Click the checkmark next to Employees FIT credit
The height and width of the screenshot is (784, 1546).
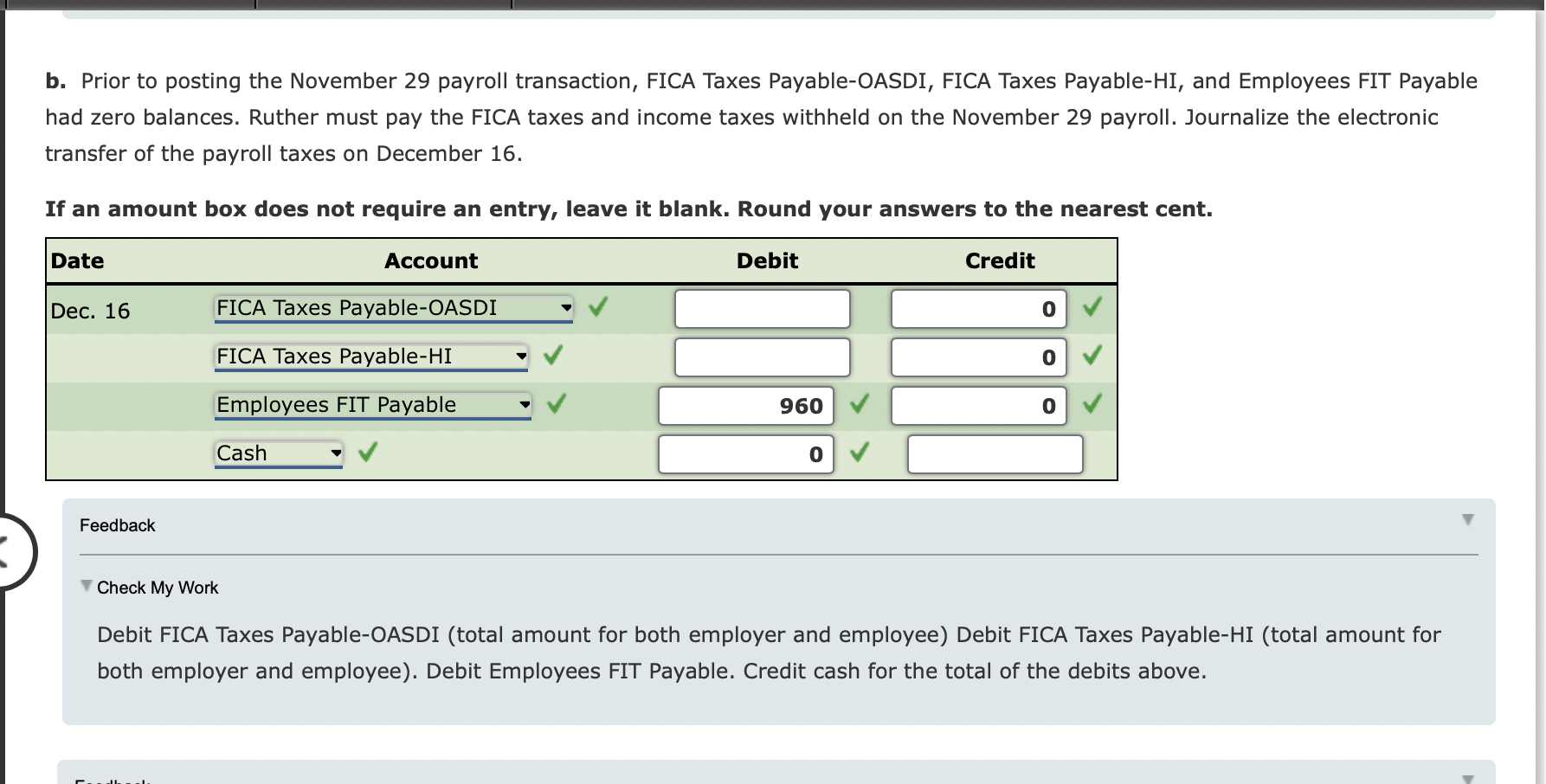[x=1093, y=402]
